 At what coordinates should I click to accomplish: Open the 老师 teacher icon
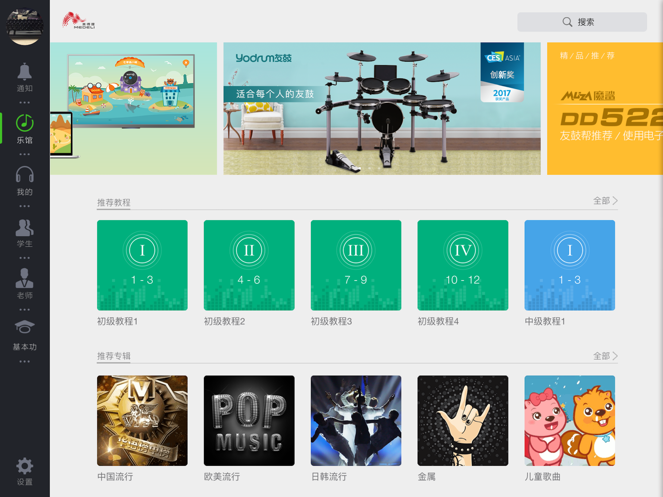(x=25, y=278)
